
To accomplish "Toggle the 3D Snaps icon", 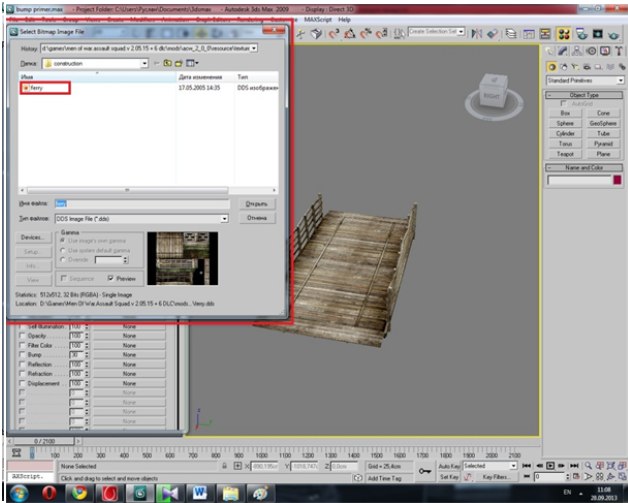I will (334, 34).
